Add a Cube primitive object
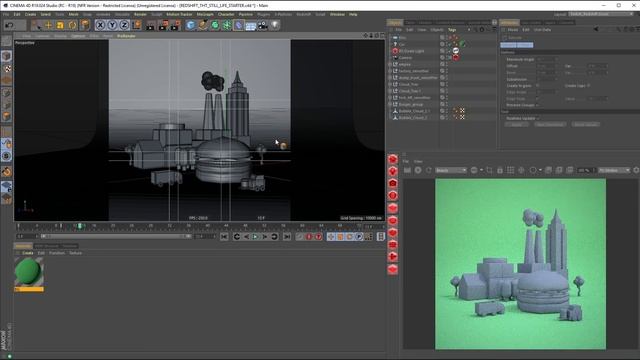The image size is (640, 360). click(x=191, y=25)
